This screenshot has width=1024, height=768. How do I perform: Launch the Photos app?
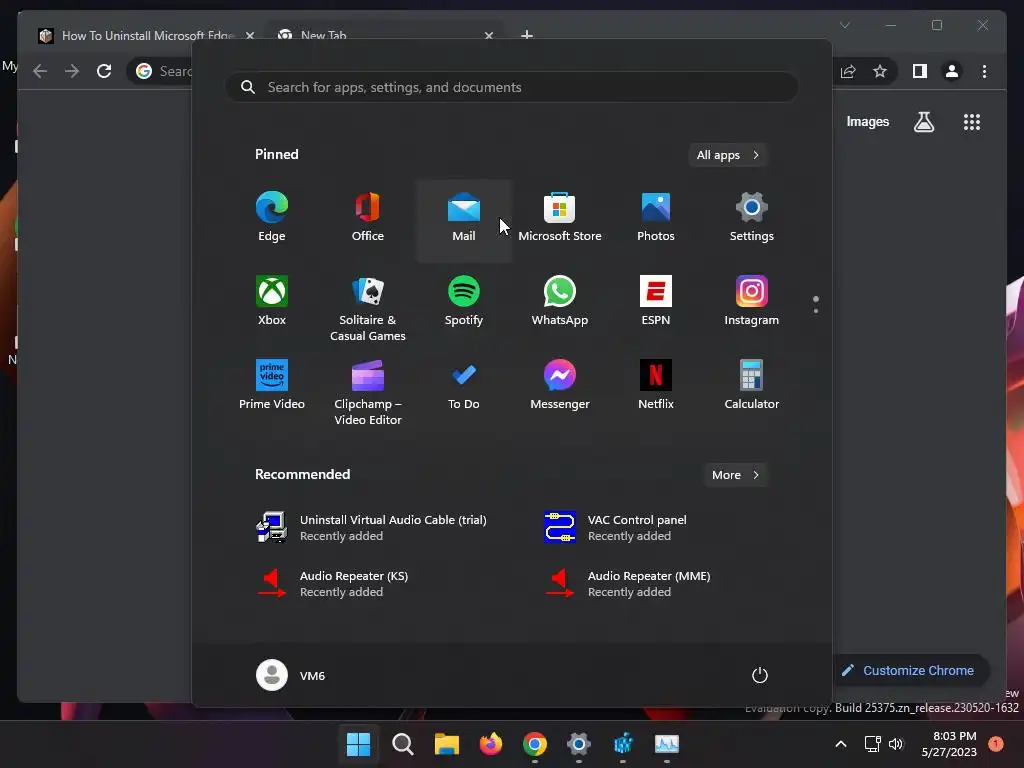(x=656, y=217)
